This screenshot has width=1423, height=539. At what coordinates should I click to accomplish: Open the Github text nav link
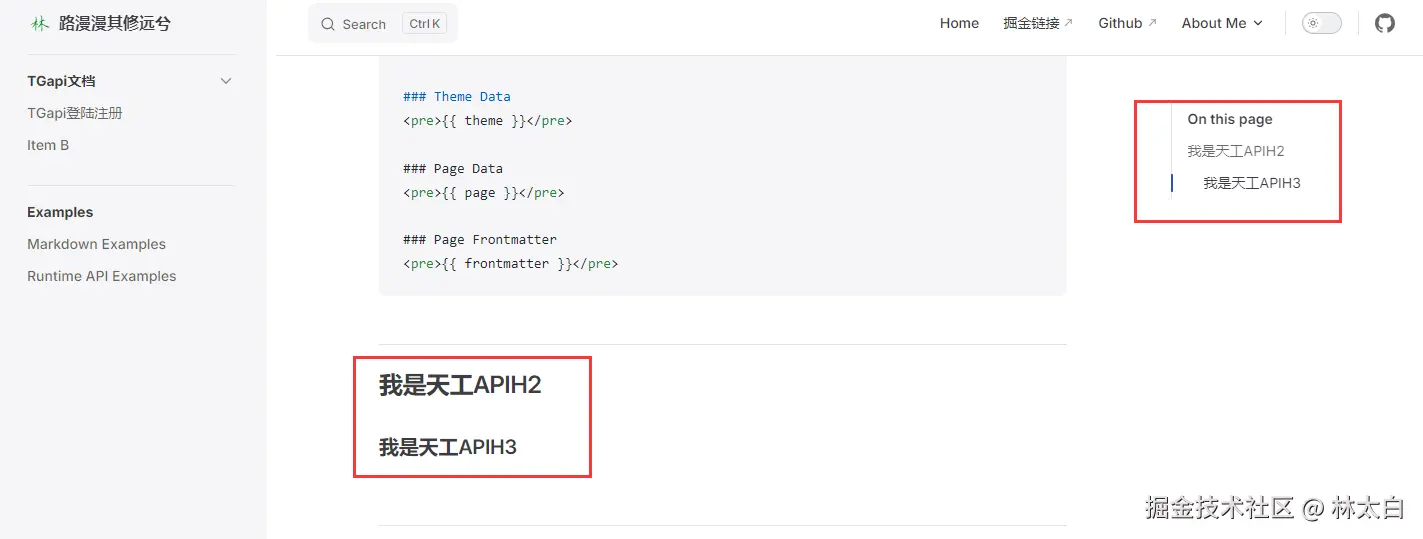pyautogui.click(x=1120, y=23)
